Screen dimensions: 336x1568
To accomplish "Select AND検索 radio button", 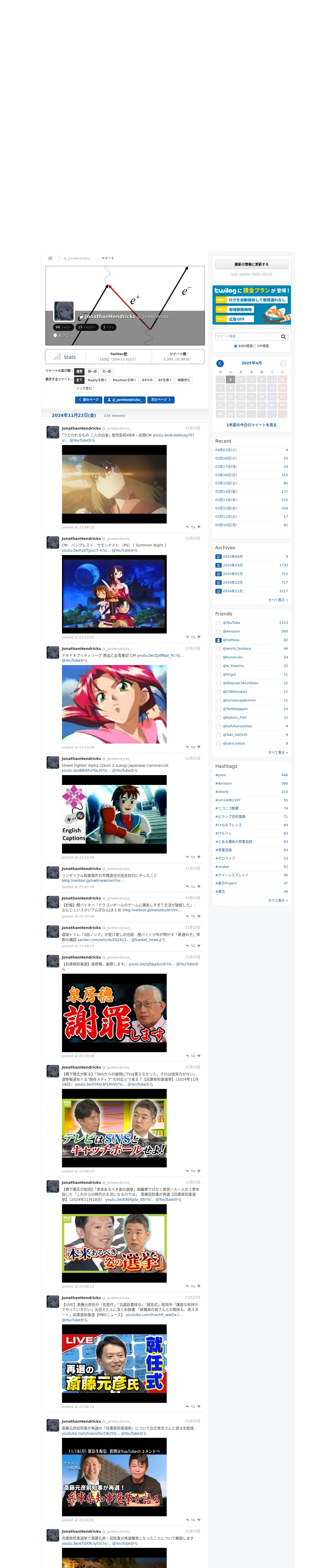I will coord(236,346).
